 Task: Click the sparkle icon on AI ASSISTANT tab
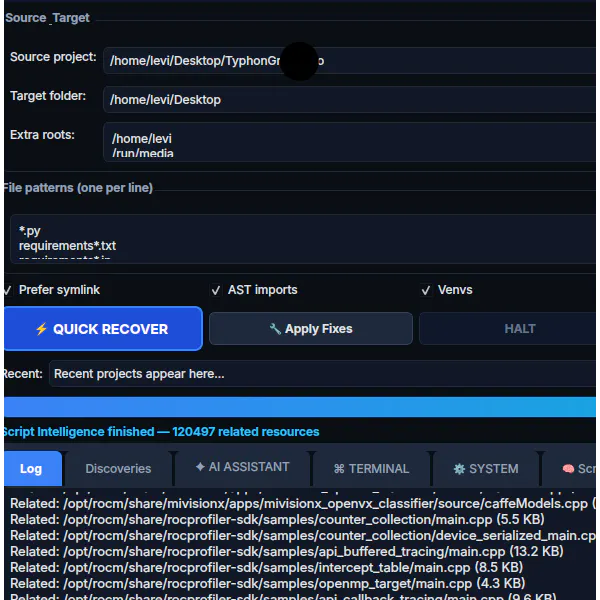pyautogui.click(x=200, y=466)
